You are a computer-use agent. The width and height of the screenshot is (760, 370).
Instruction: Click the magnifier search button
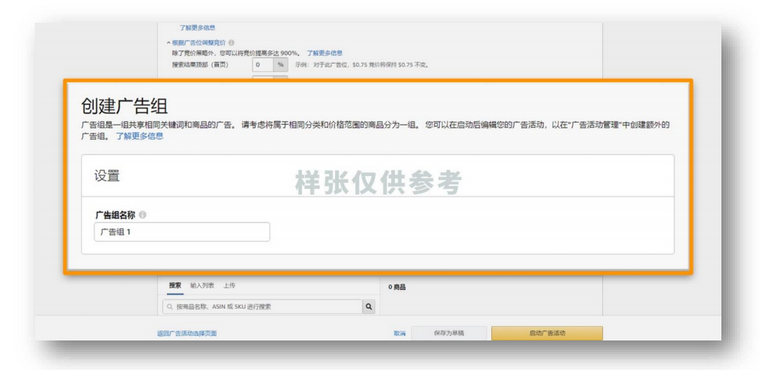click(x=369, y=306)
